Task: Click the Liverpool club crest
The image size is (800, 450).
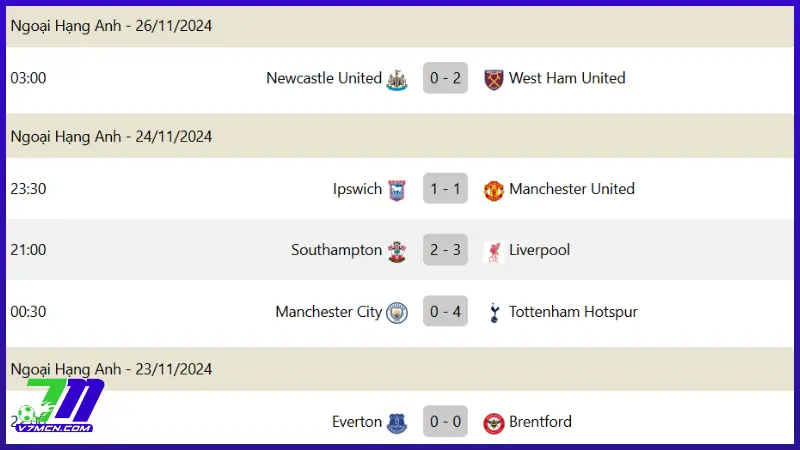Action: pos(493,251)
